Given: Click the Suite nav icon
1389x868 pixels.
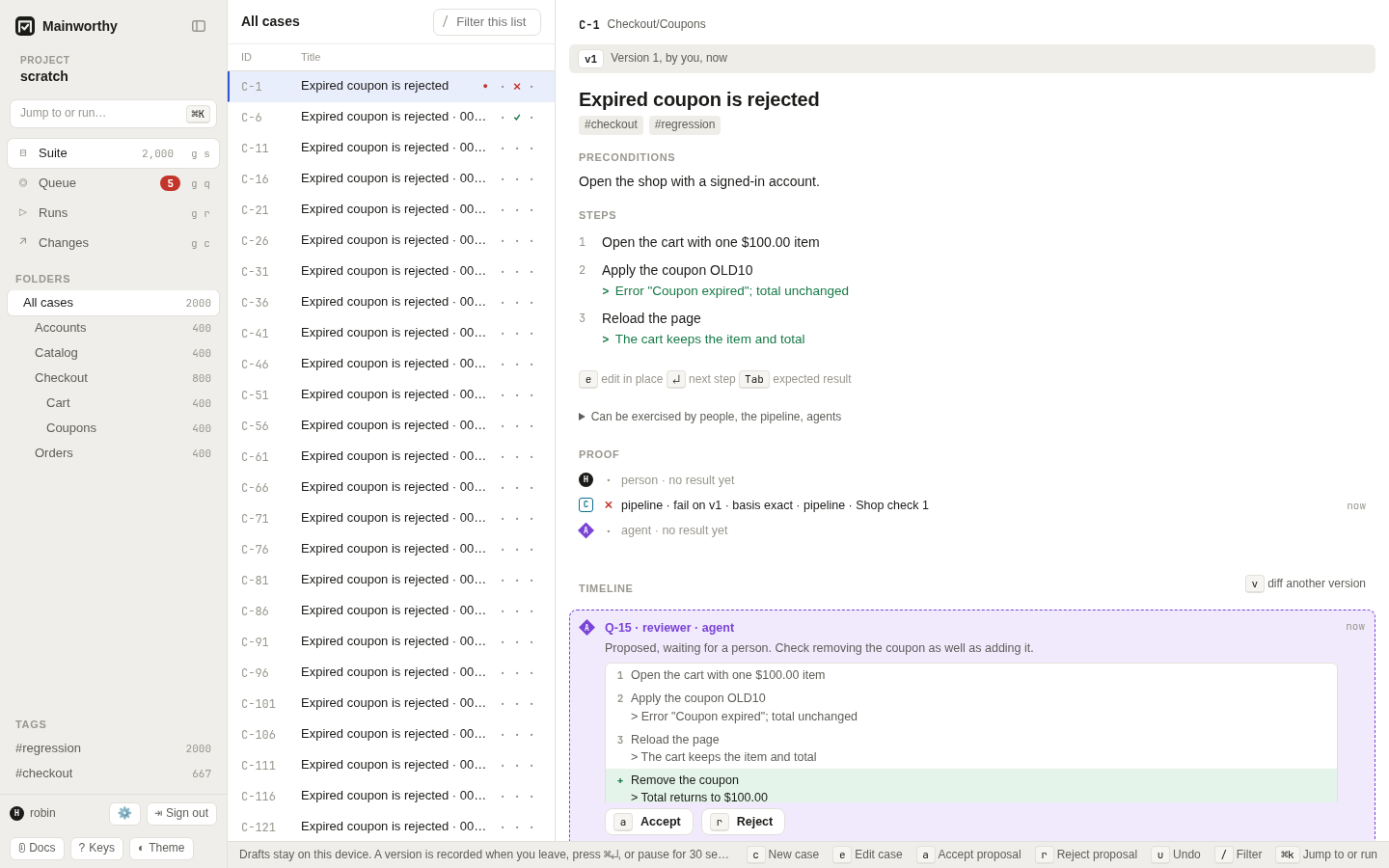Looking at the screenshot, I should pyautogui.click(x=23, y=153).
